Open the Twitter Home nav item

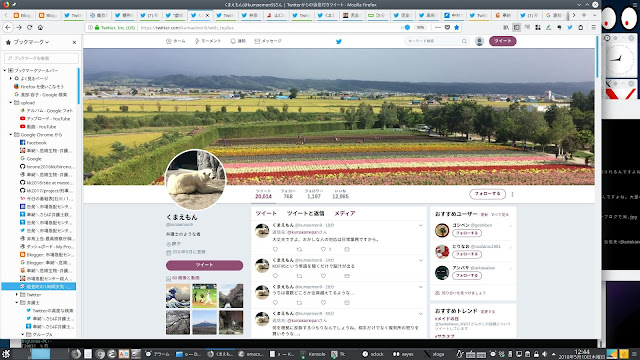click(x=176, y=41)
